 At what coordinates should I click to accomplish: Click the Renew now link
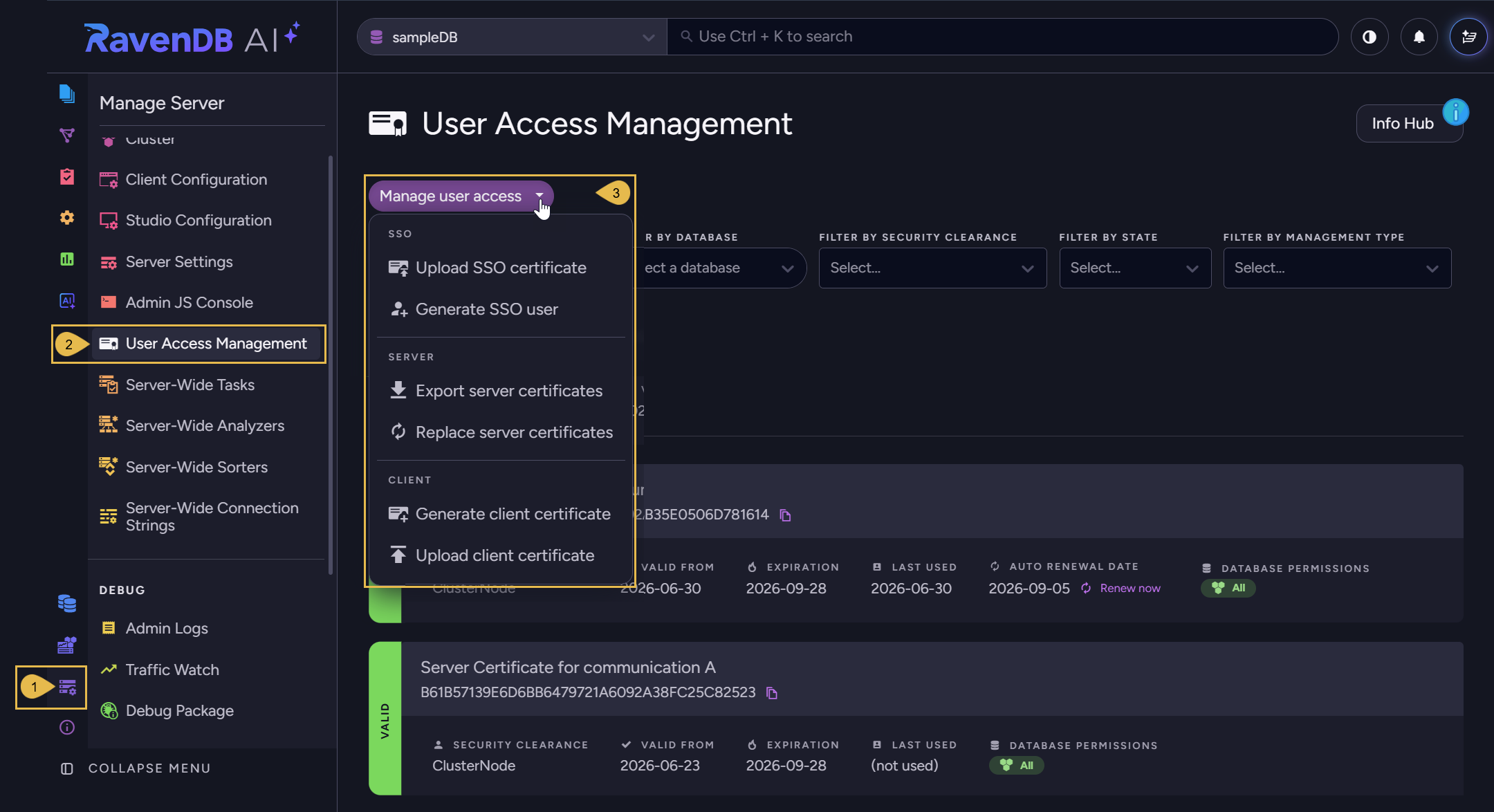pos(1121,589)
